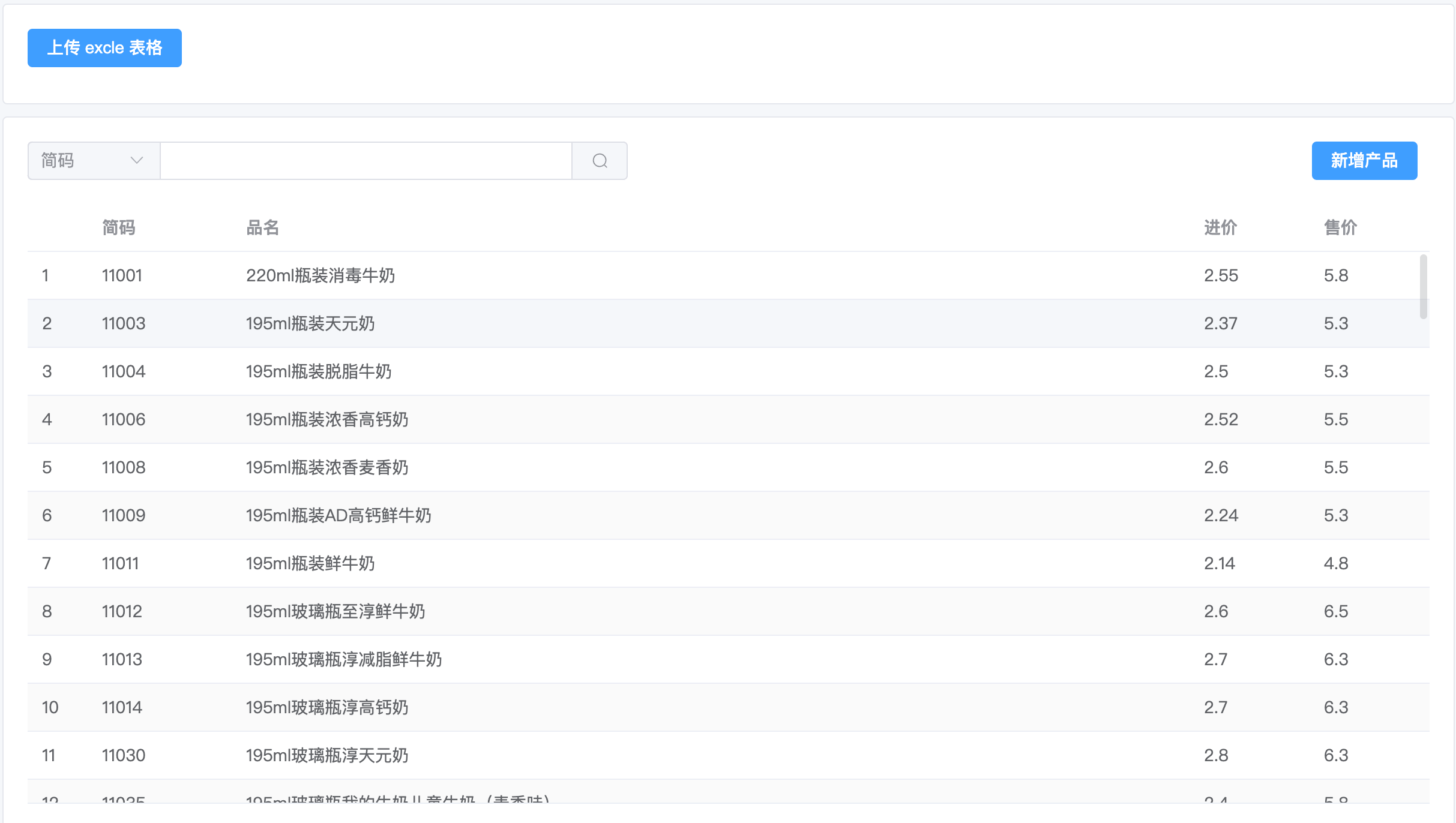Select product name 195ml玻璃瓶至淳鲜牛奶
This screenshot has height=823, width=1456.
click(335, 611)
